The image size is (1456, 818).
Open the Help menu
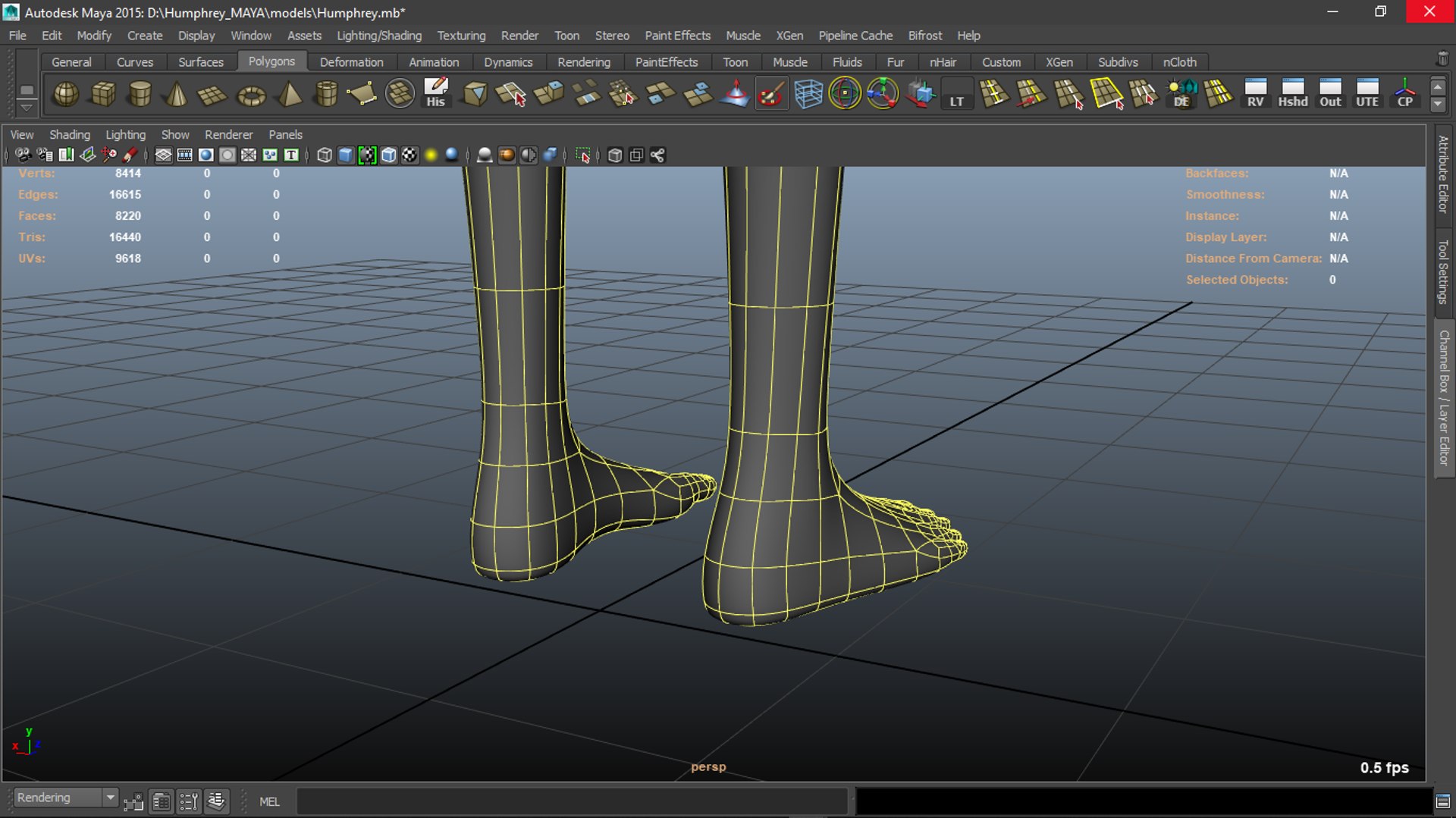pos(968,36)
